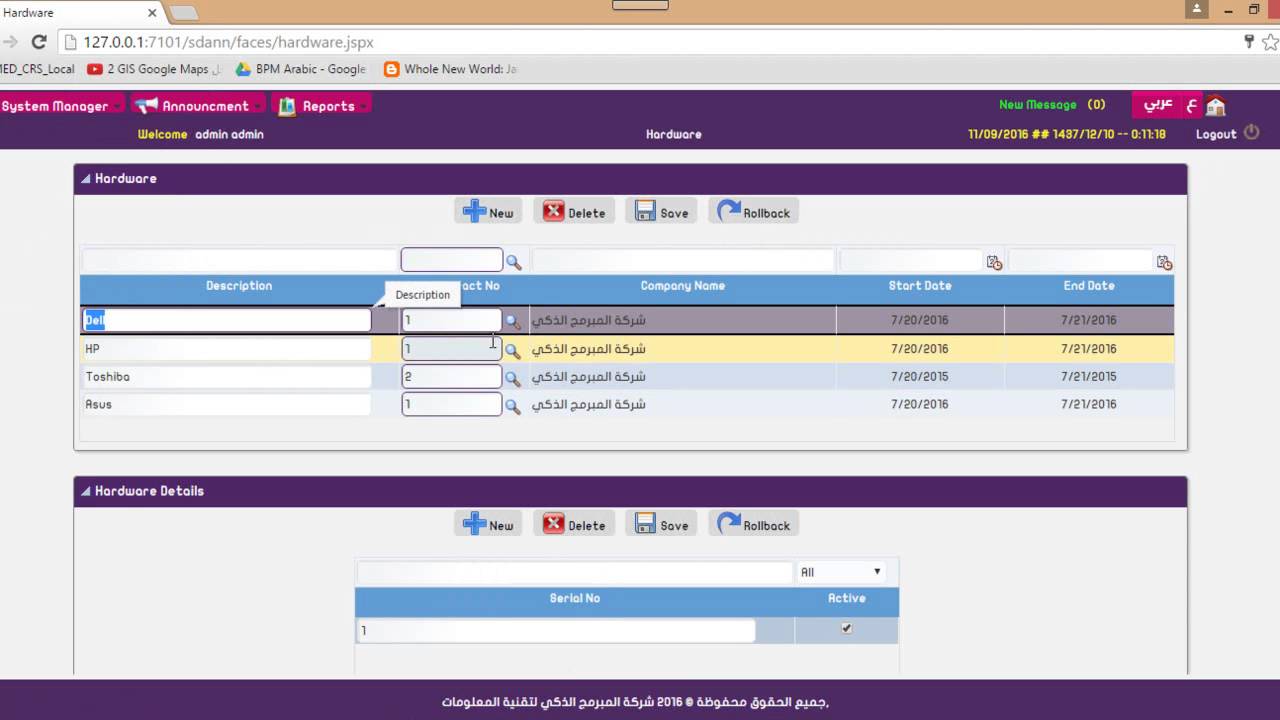
Task: Open the contract lookup magnifier for Asus row
Action: pos(512,407)
